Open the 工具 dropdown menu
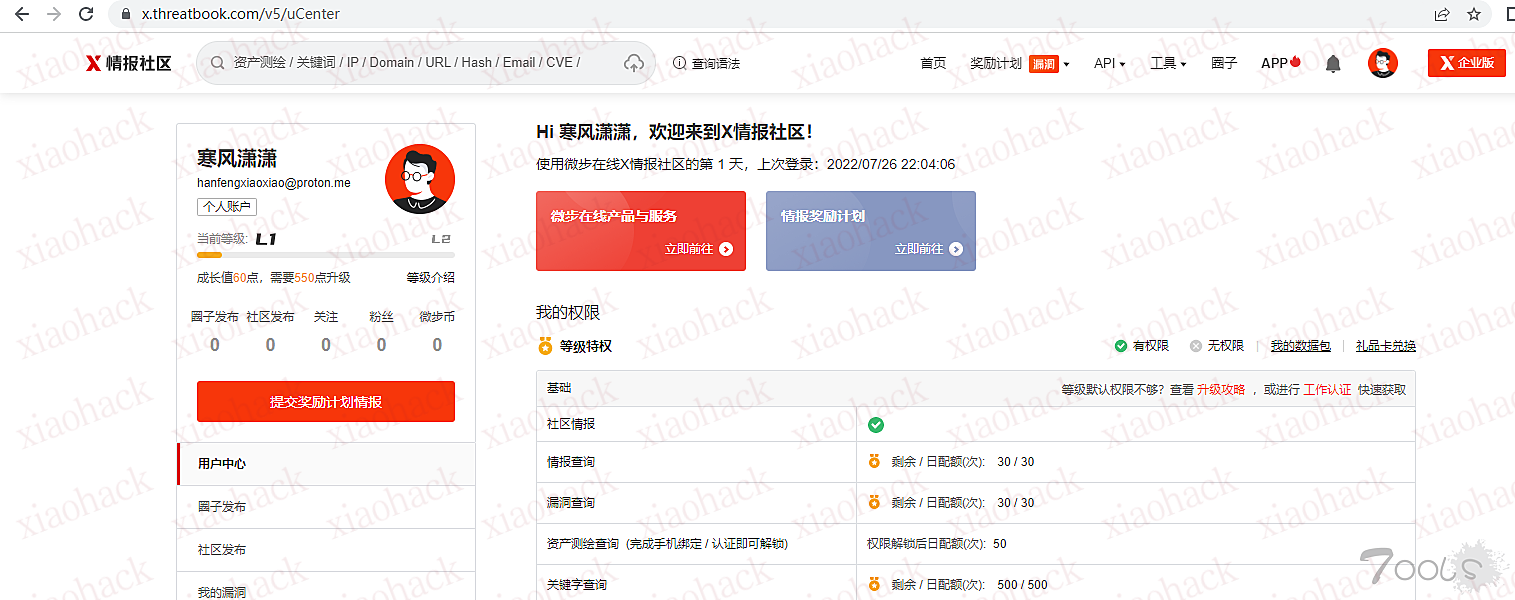The height and width of the screenshot is (600, 1515). (x=1167, y=63)
